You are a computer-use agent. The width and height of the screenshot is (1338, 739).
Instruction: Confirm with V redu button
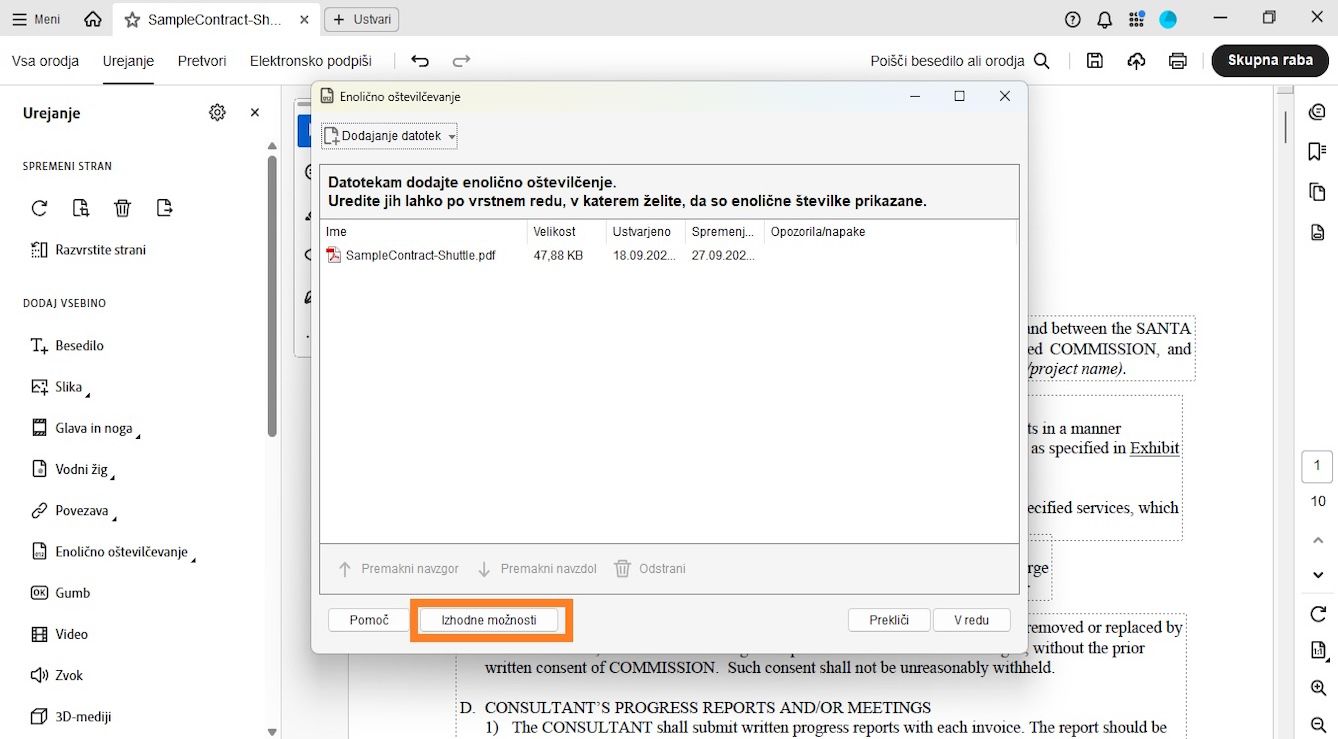point(971,620)
